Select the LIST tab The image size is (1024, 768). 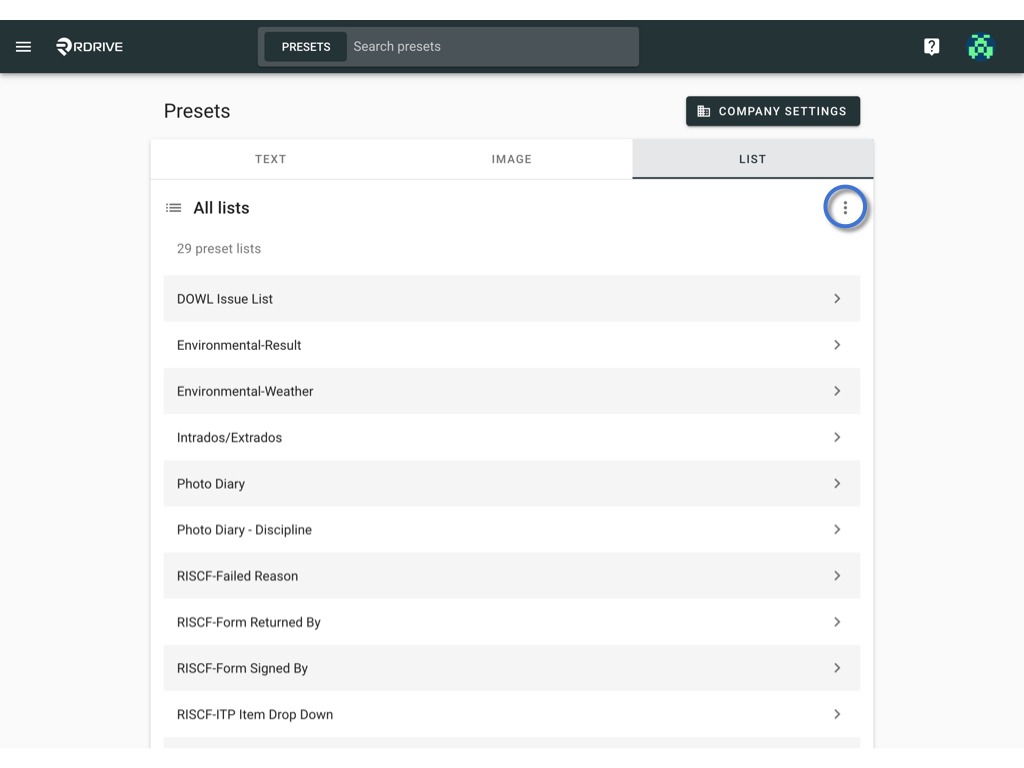[752, 159]
